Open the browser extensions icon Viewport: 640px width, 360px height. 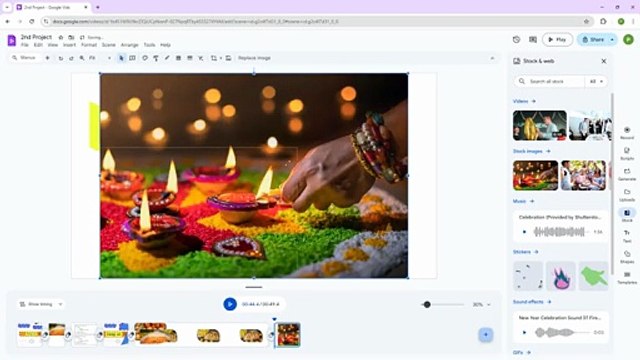tap(604, 22)
